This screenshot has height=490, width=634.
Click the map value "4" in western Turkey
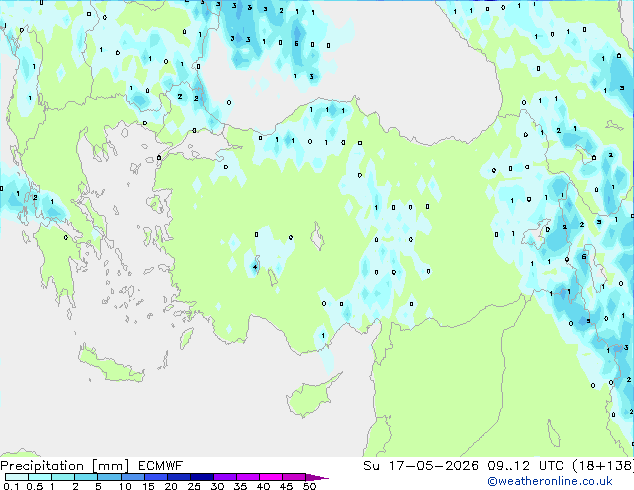pos(255,267)
